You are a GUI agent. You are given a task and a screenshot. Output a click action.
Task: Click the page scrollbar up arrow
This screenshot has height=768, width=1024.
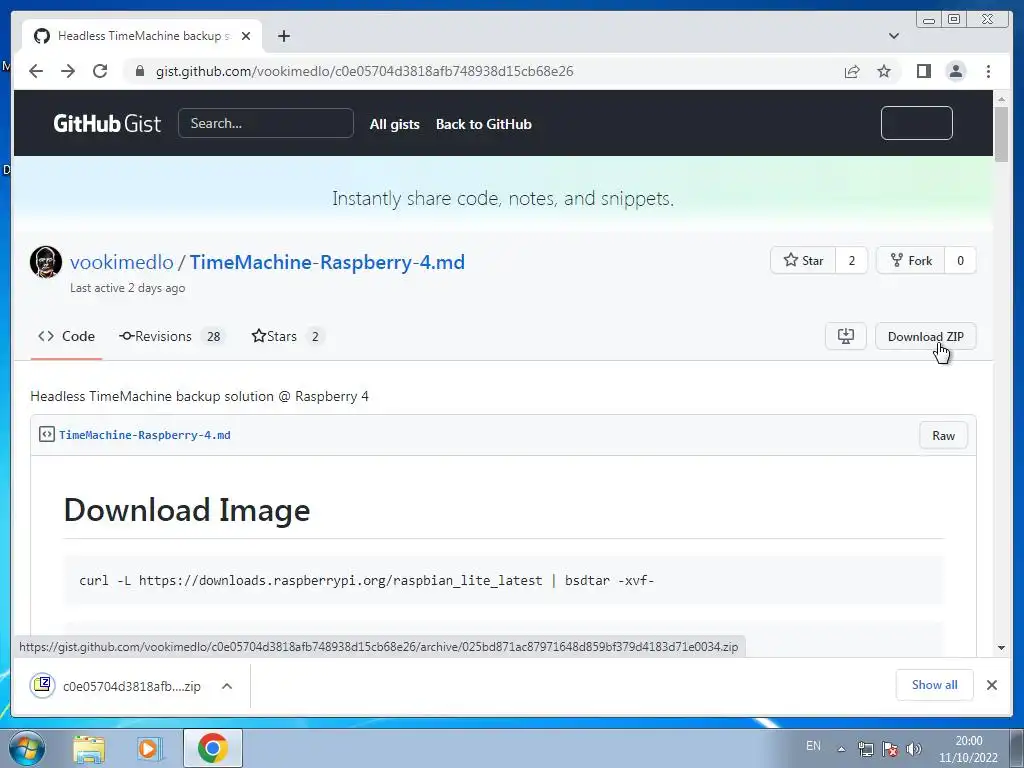tap(1001, 99)
